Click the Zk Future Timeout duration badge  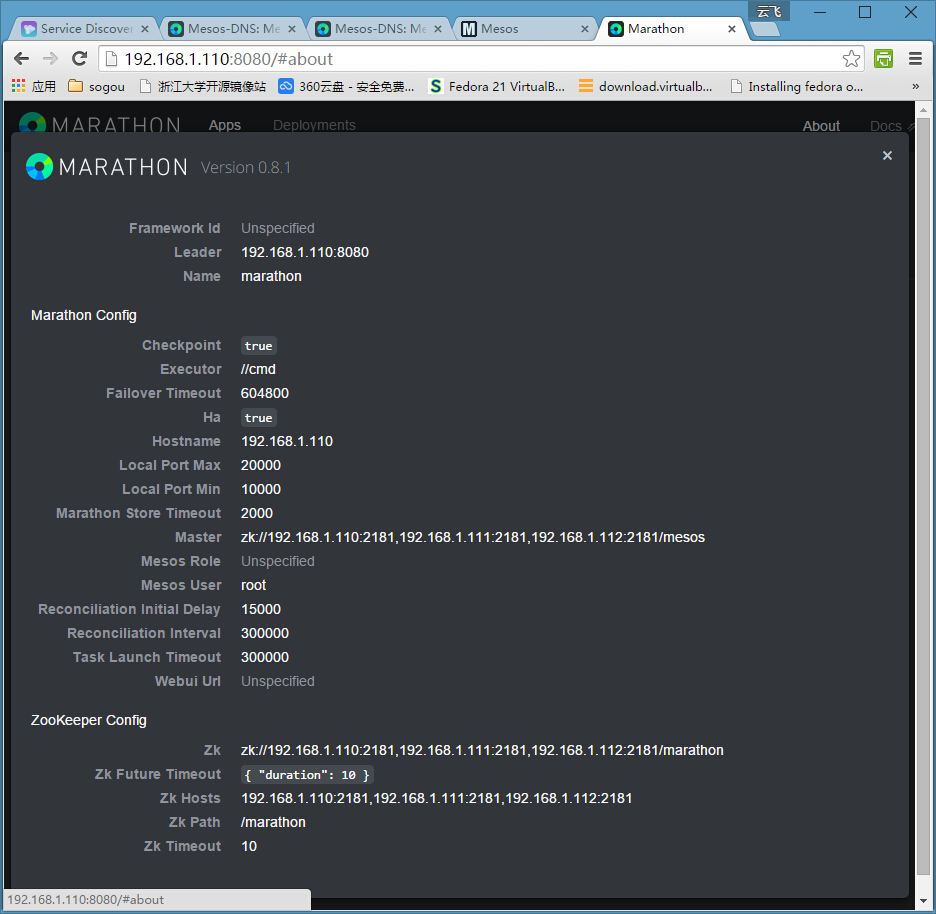click(x=307, y=775)
